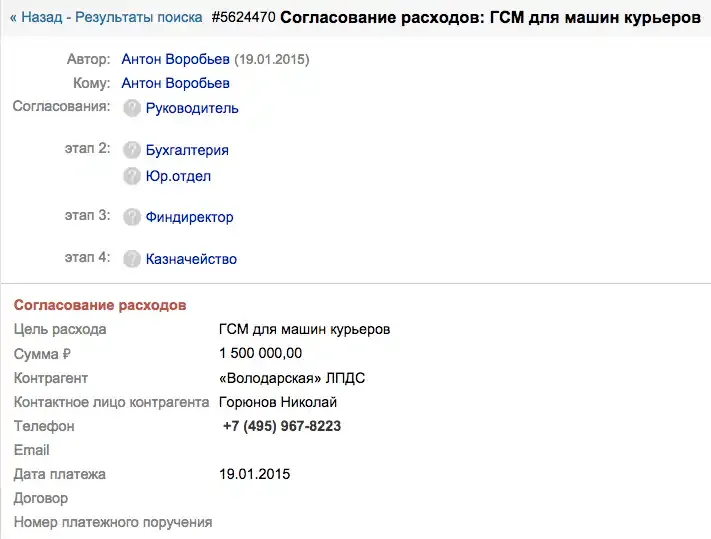The width and height of the screenshot is (711, 539).
Task: Go back via Назад - Результаты поиска link
Action: (106, 17)
